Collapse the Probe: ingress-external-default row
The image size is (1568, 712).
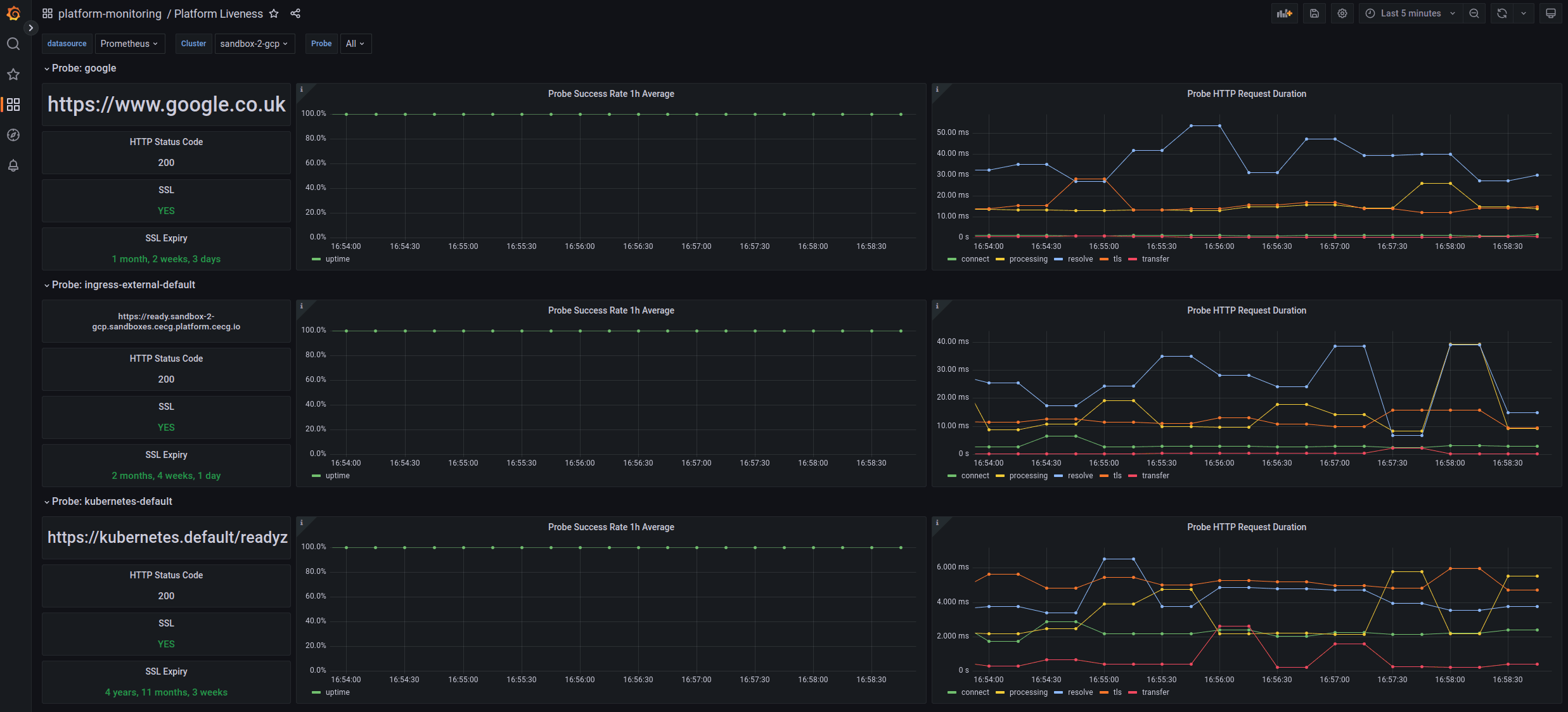(123, 285)
